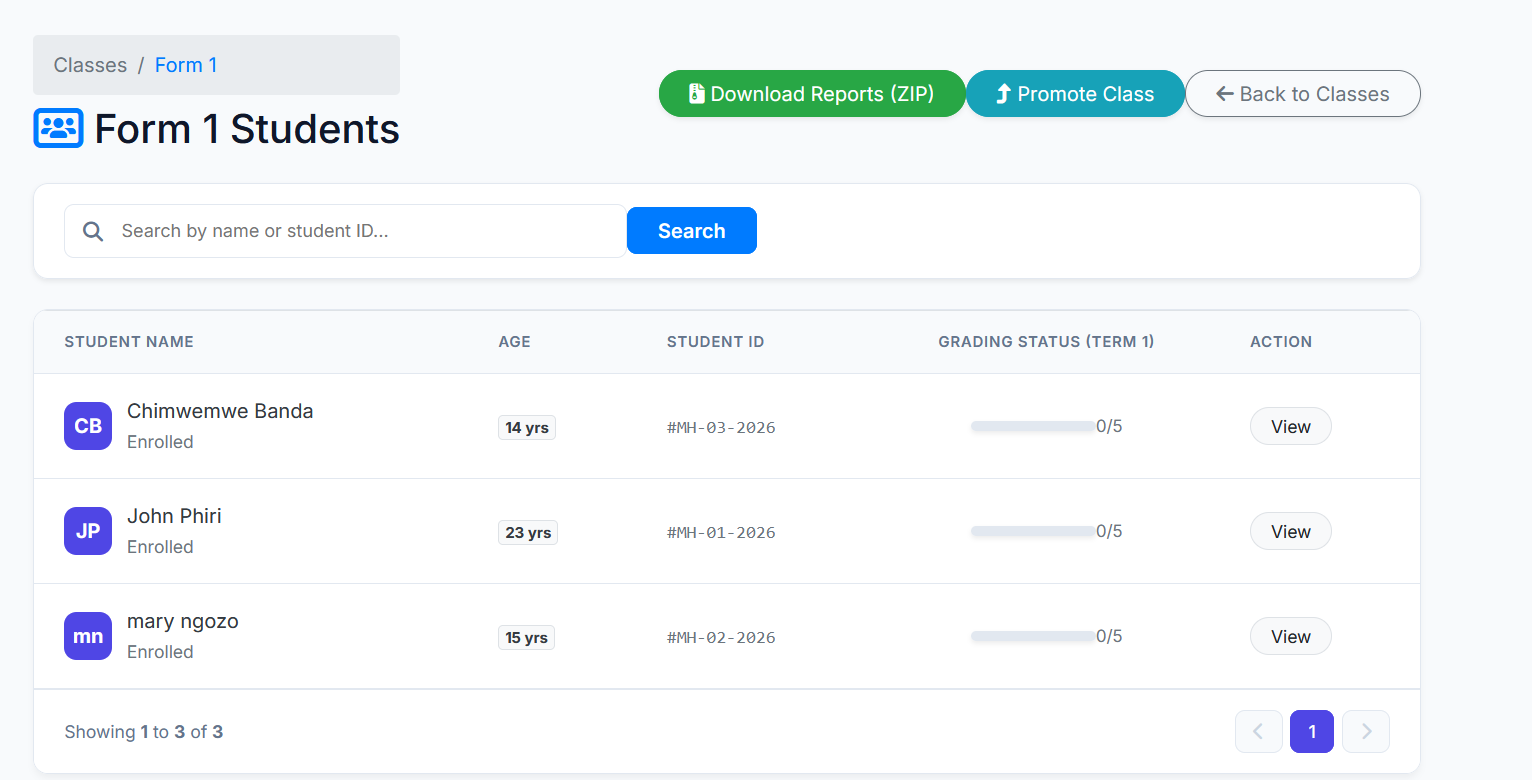This screenshot has height=780, width=1532.
Task: View Chimwemwe Banda's student record
Action: click(x=1291, y=426)
